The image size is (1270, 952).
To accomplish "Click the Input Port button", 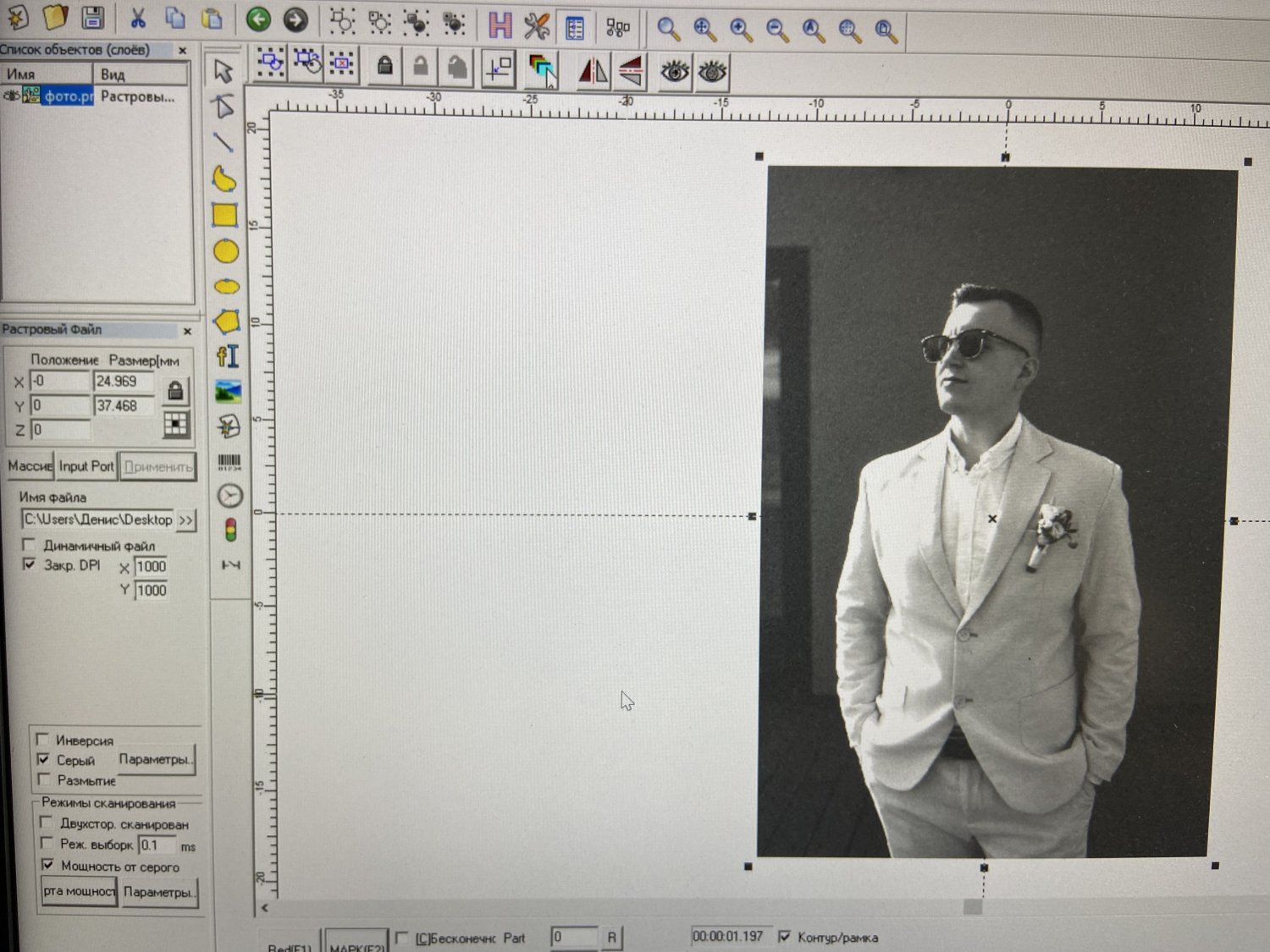I will [86, 466].
